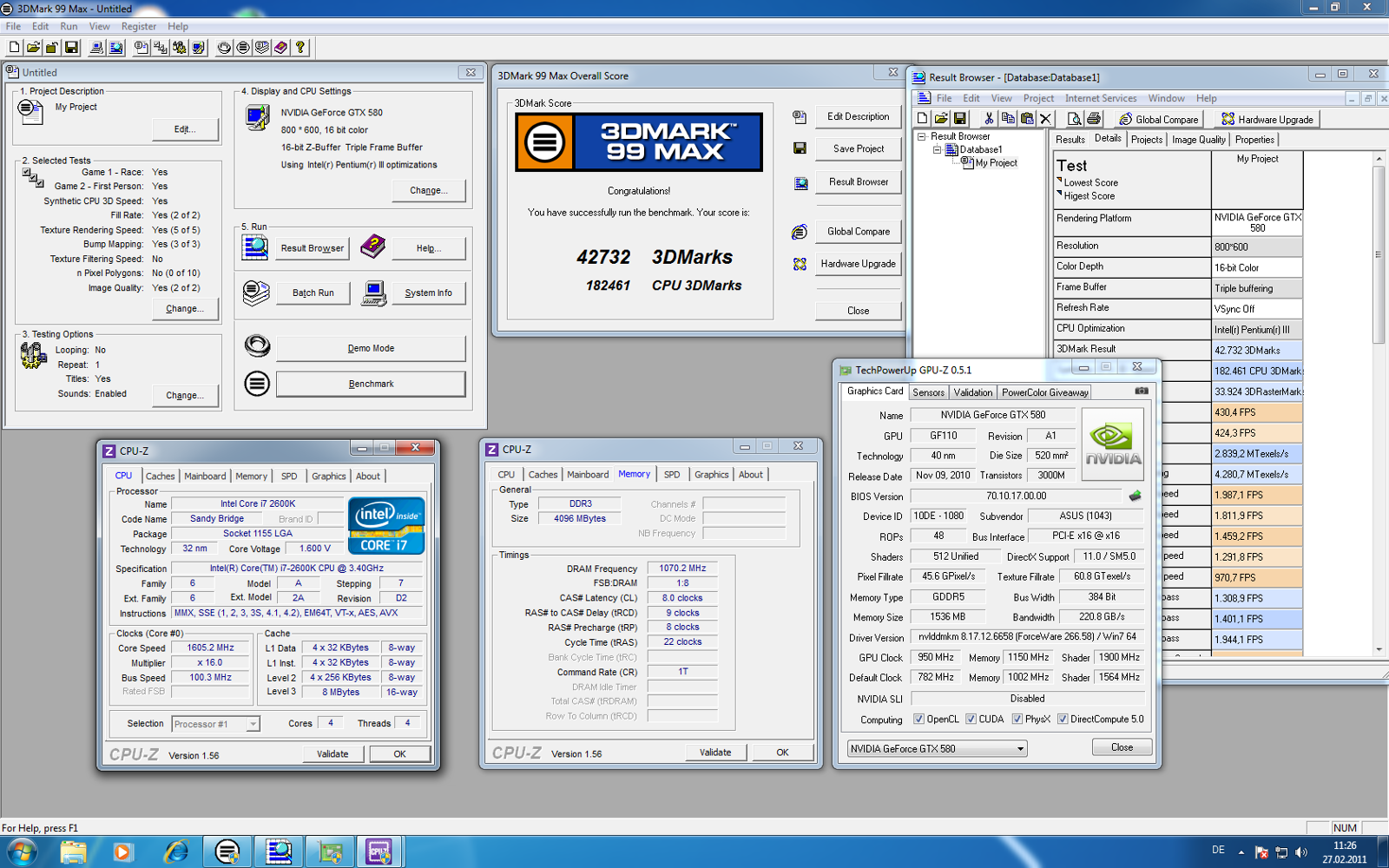Open the Run menu in 3DMark

69,26
